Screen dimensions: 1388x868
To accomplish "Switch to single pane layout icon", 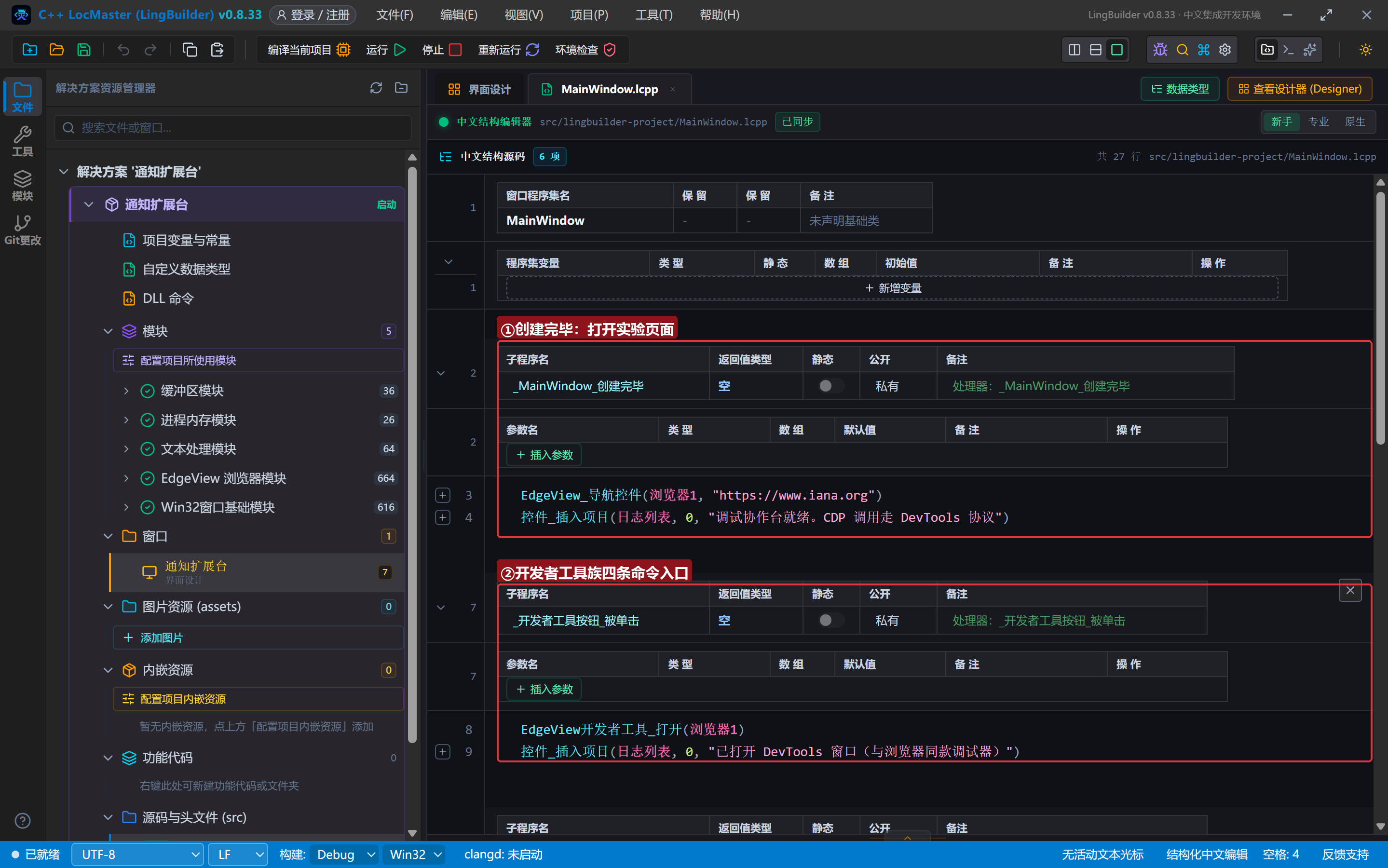I will coord(1116,50).
